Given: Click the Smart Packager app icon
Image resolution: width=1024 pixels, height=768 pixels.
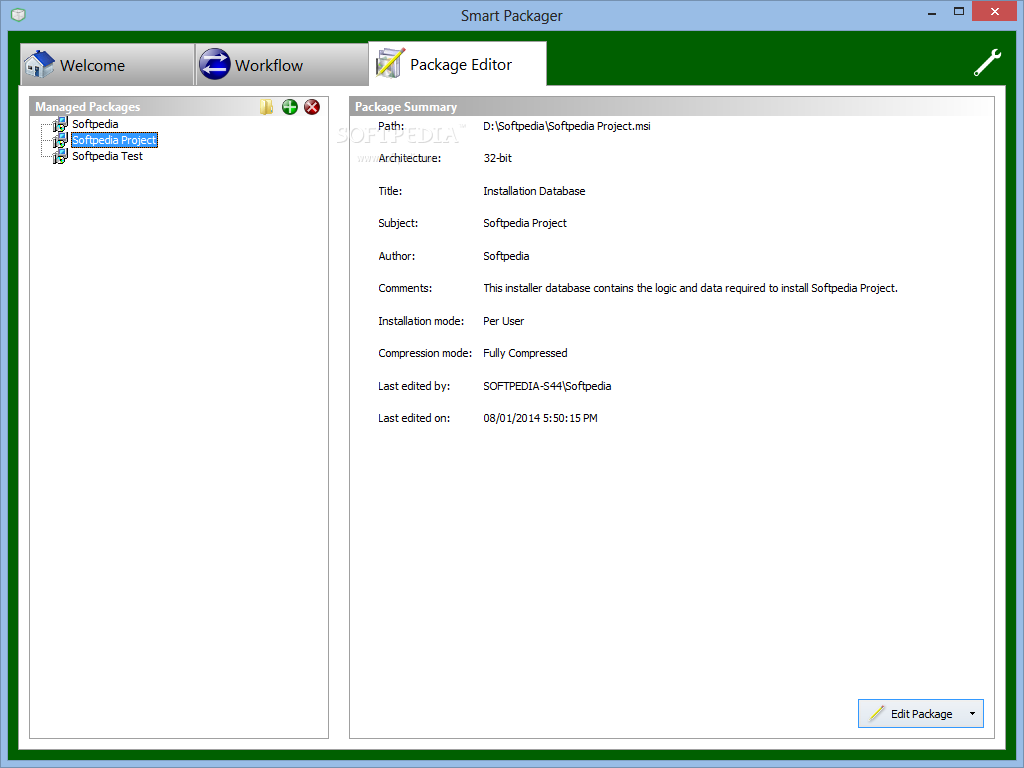Looking at the screenshot, I should tap(18, 14).
